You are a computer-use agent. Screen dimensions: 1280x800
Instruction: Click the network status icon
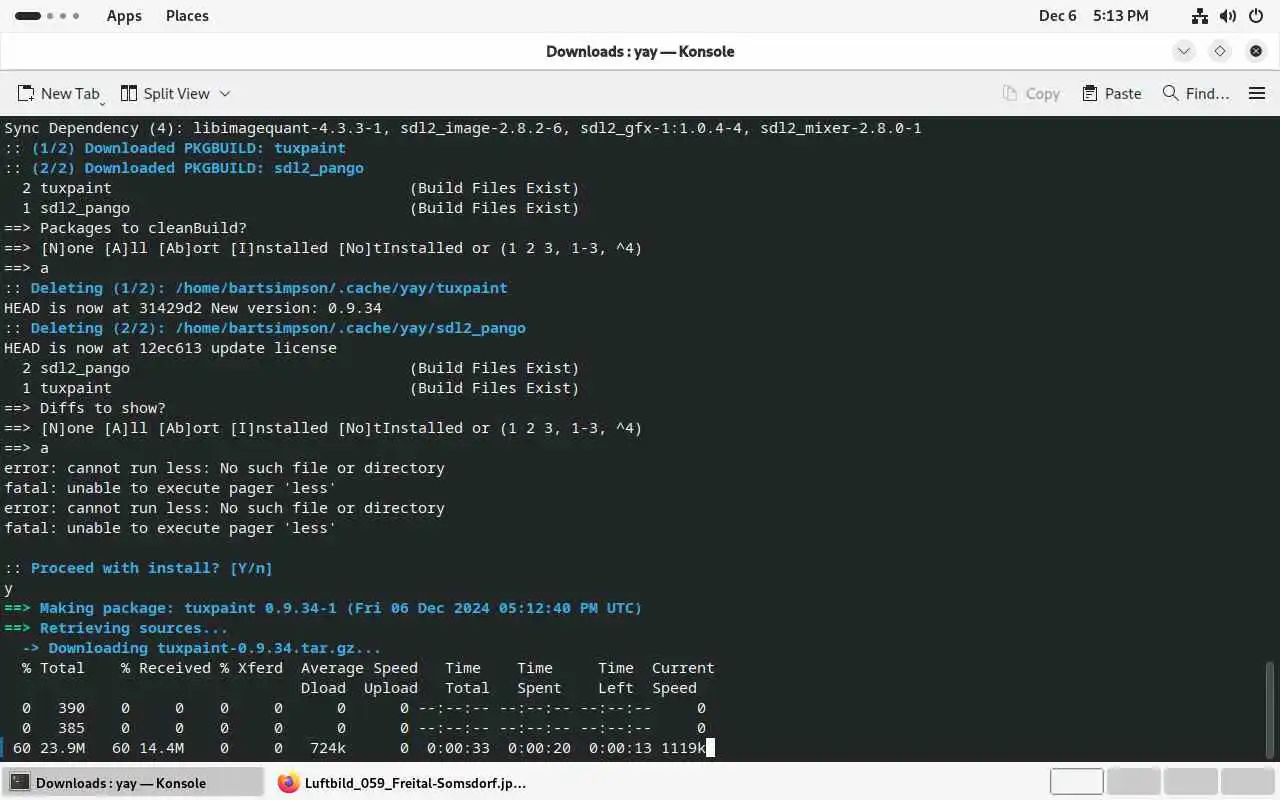pos(1200,16)
